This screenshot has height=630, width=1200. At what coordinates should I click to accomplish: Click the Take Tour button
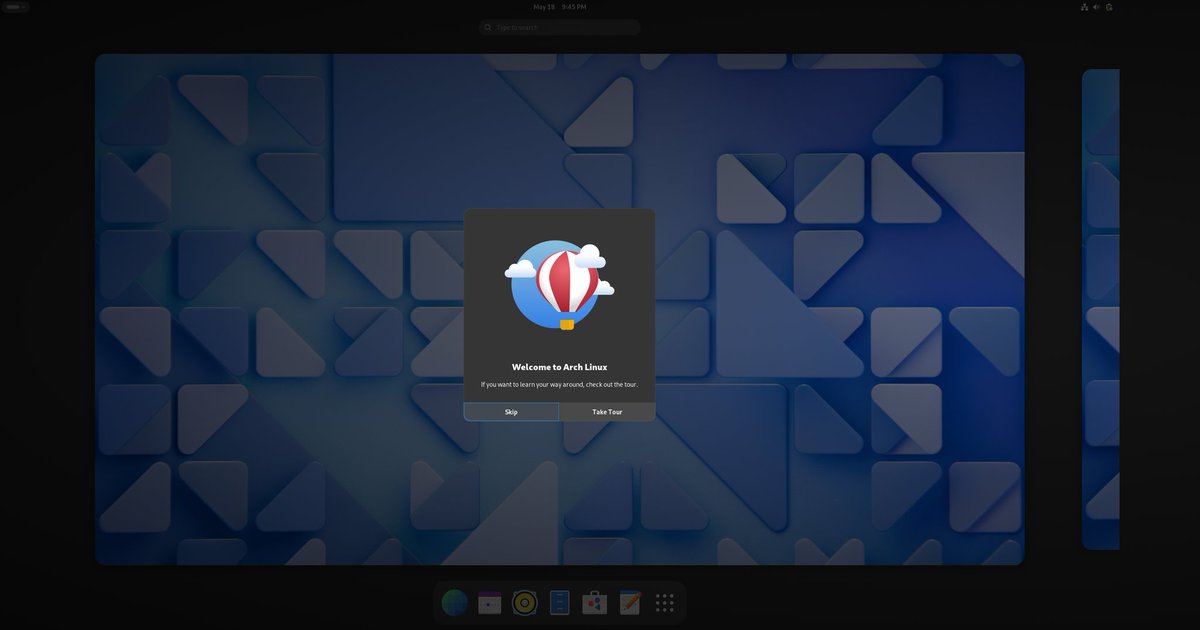607,412
